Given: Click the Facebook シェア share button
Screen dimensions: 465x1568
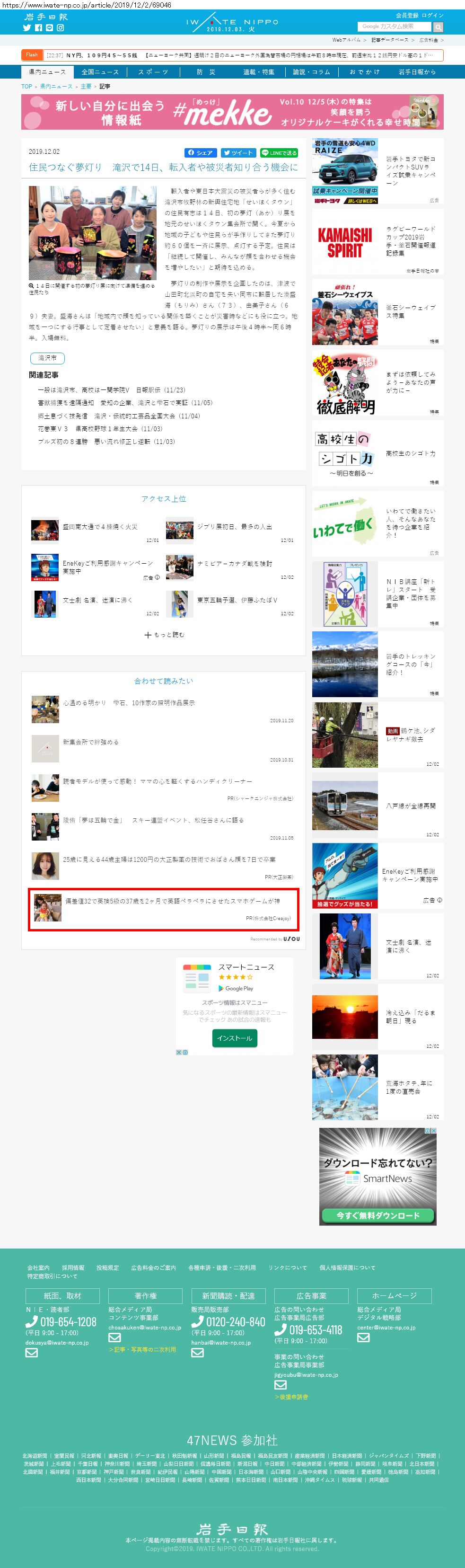Looking at the screenshot, I should click(x=201, y=153).
